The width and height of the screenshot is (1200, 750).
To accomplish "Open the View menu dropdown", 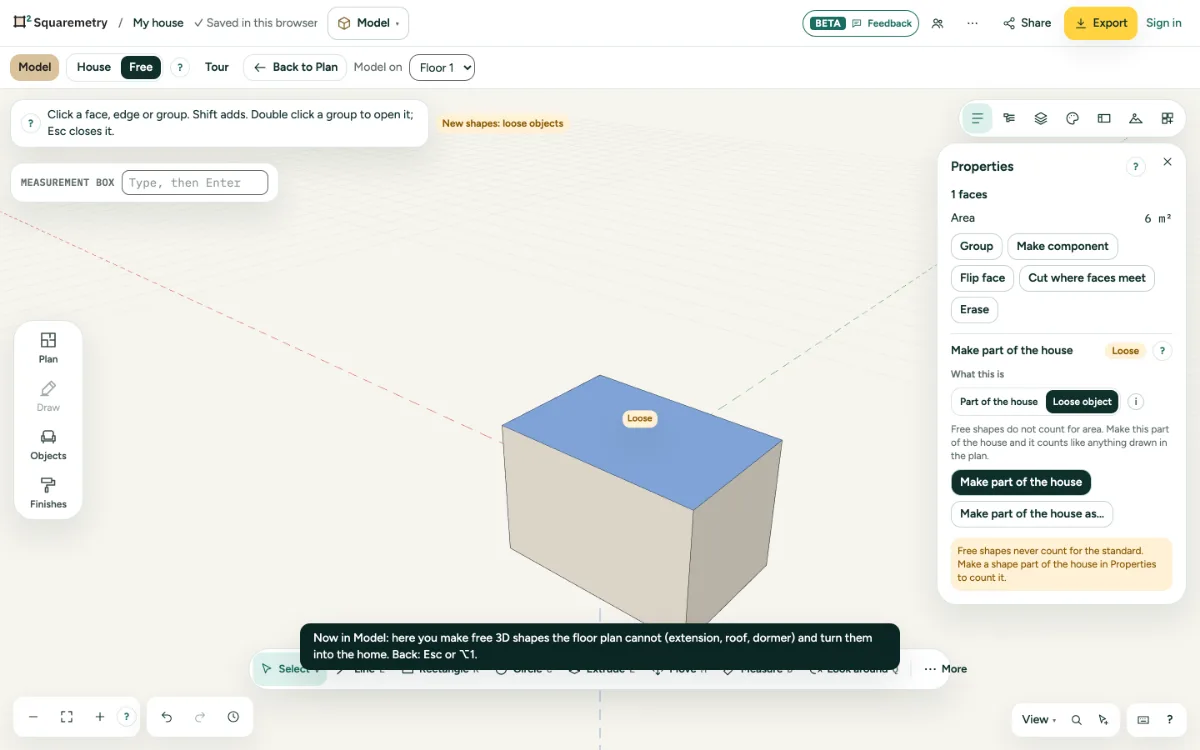I will (1039, 720).
